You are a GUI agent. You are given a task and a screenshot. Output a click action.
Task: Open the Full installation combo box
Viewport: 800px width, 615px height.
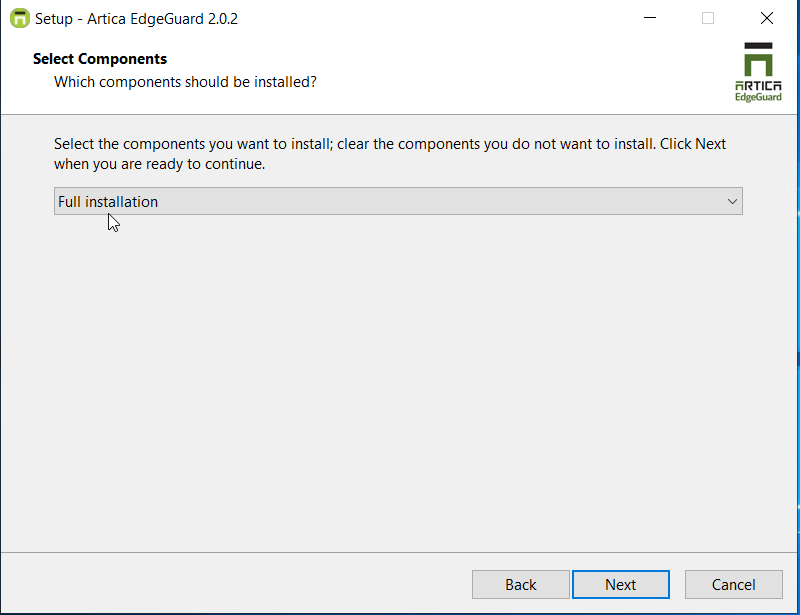[x=398, y=201]
